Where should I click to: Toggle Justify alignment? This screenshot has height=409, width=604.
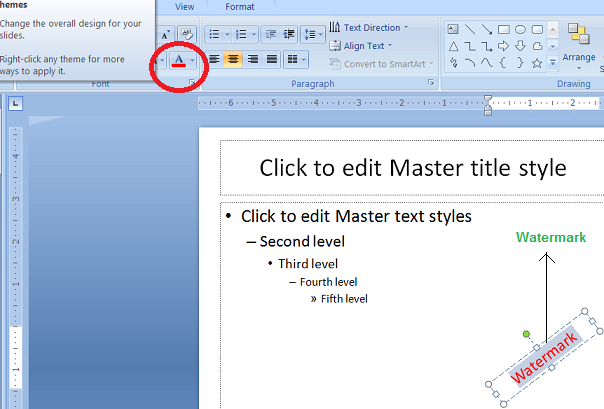point(272,59)
